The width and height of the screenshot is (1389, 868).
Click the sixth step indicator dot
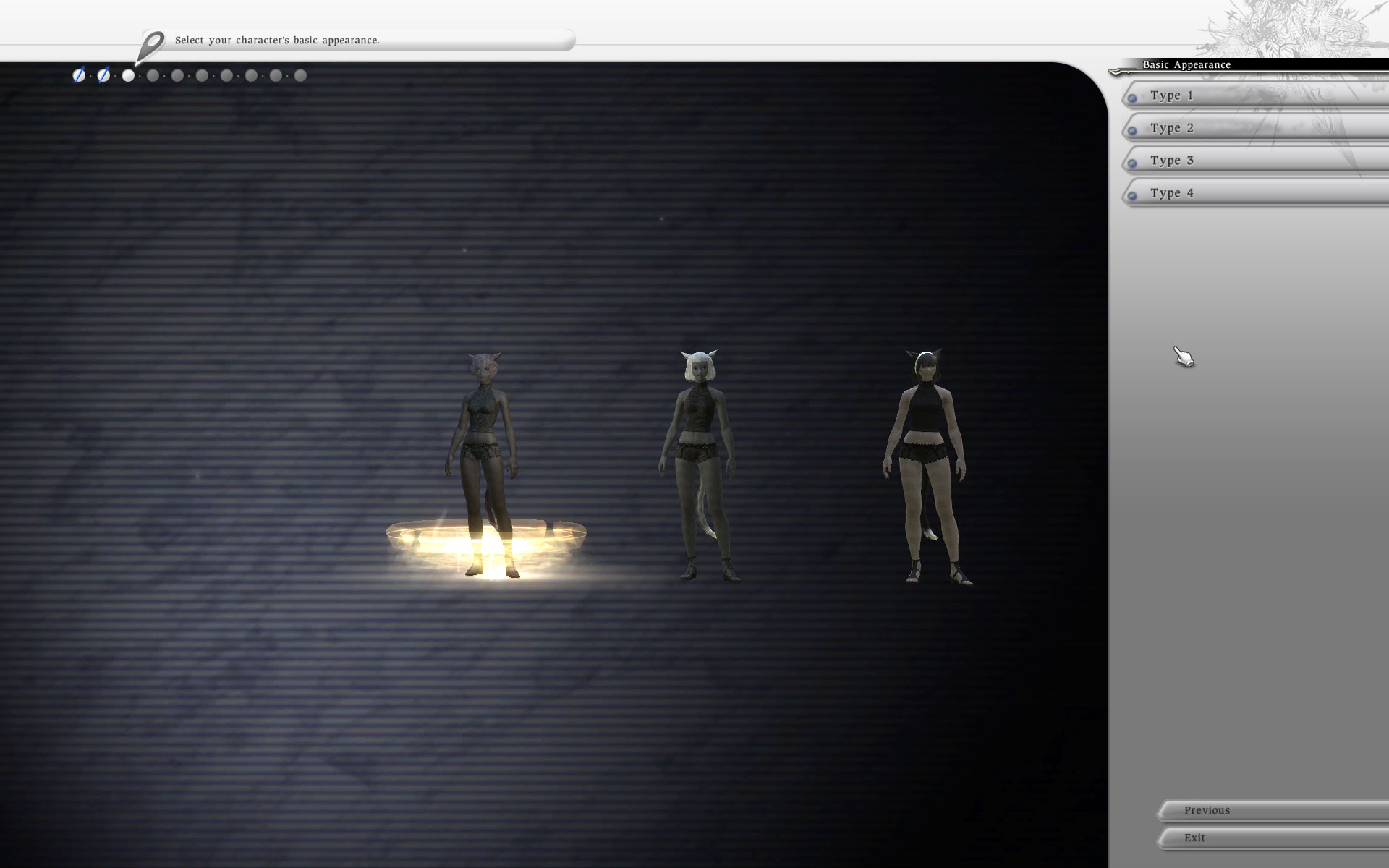tap(202, 75)
